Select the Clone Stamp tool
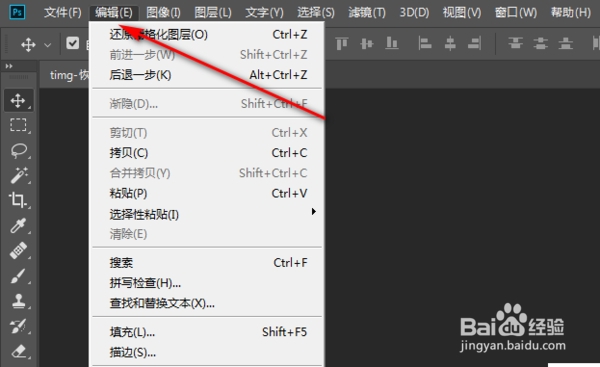 pos(18,301)
